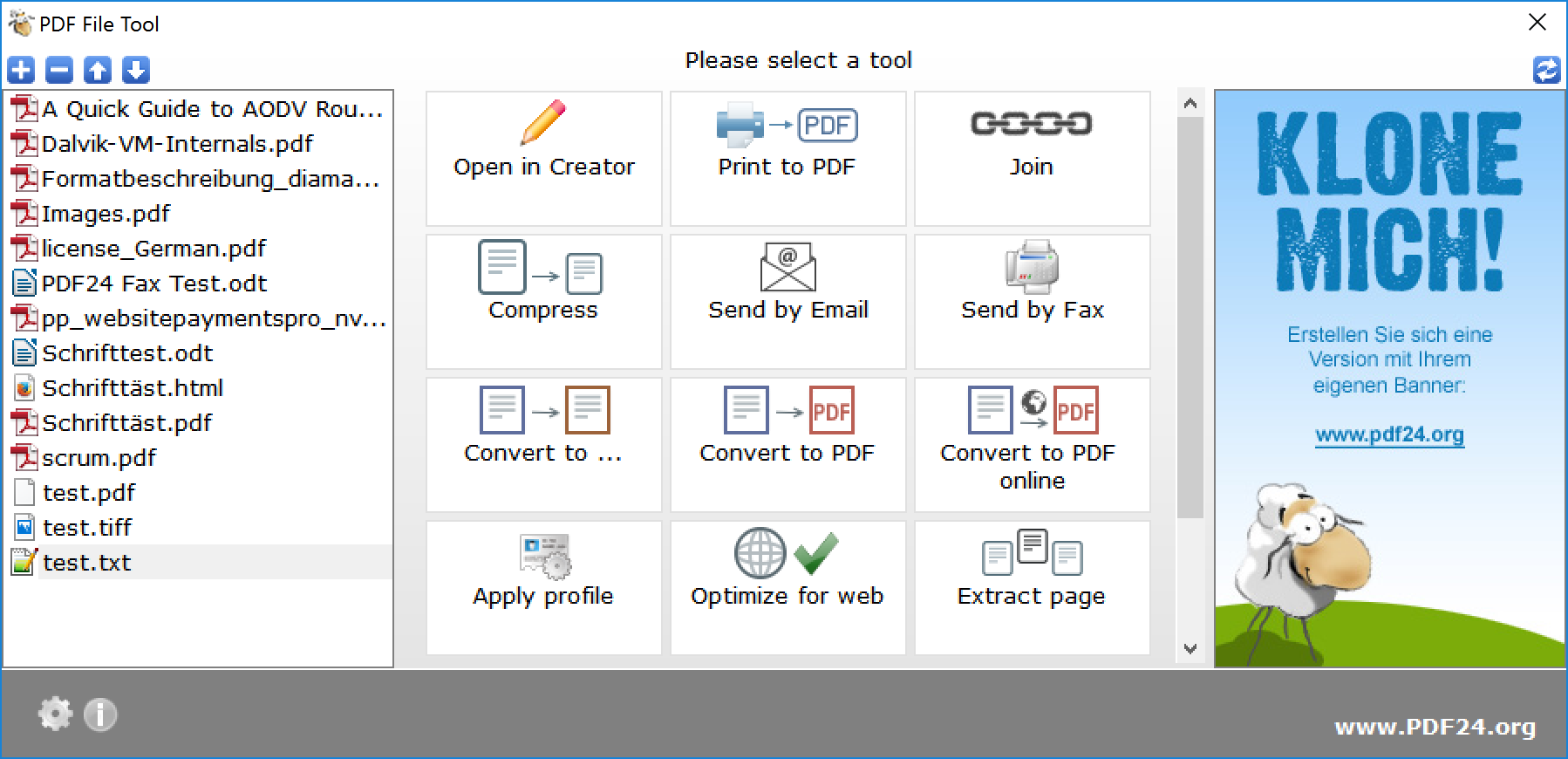Viewport: 1568px width, 759px height.
Task: Click the KLONE MICH! banner headline
Action: pyautogui.click(x=1389, y=202)
